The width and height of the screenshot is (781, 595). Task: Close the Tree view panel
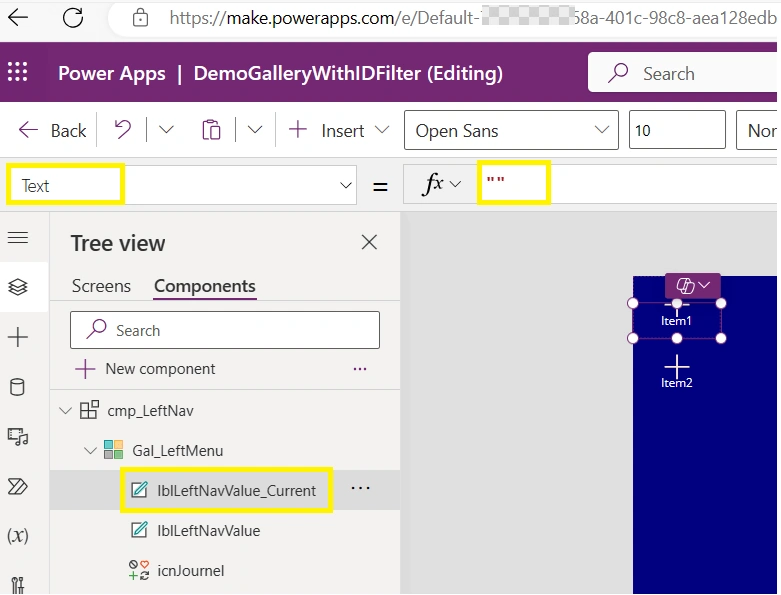point(369,242)
